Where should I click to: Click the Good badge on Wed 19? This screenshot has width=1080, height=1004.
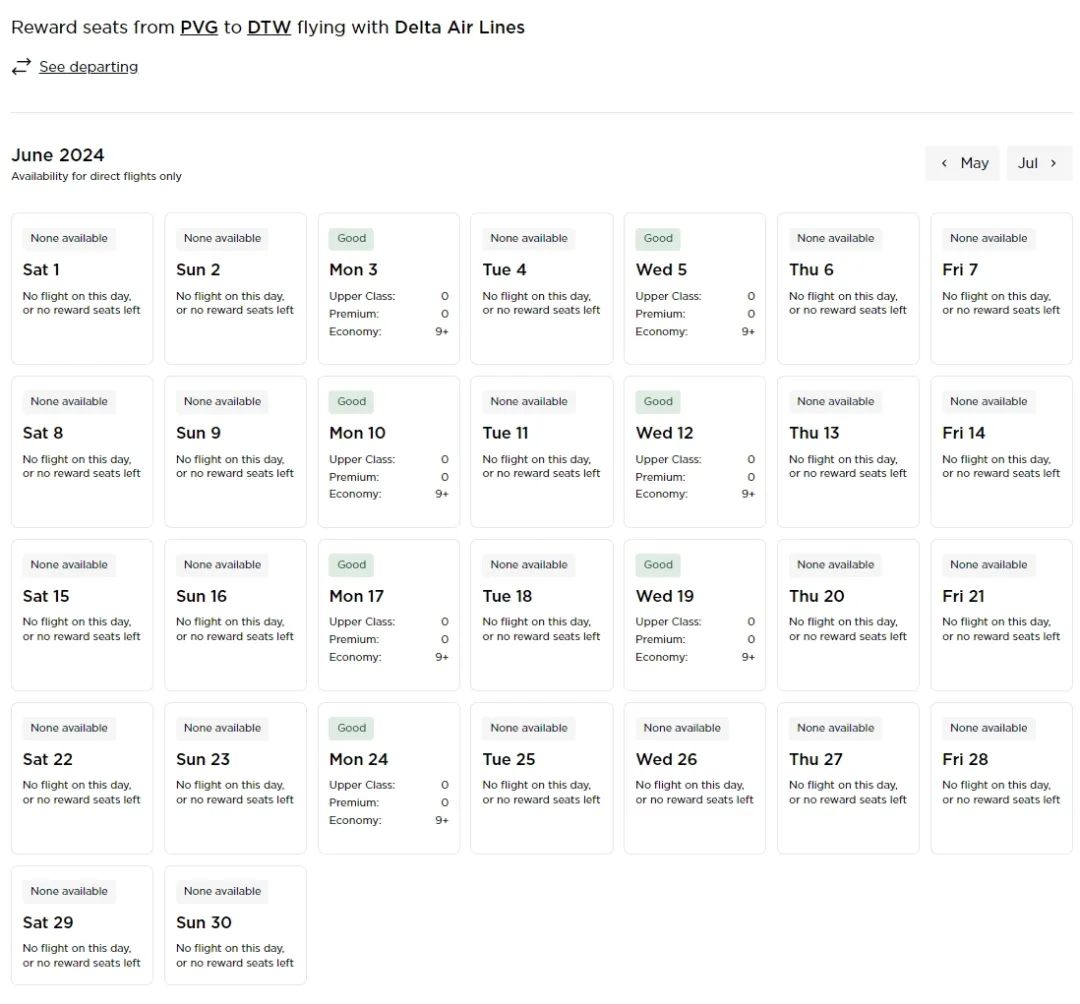click(x=658, y=565)
